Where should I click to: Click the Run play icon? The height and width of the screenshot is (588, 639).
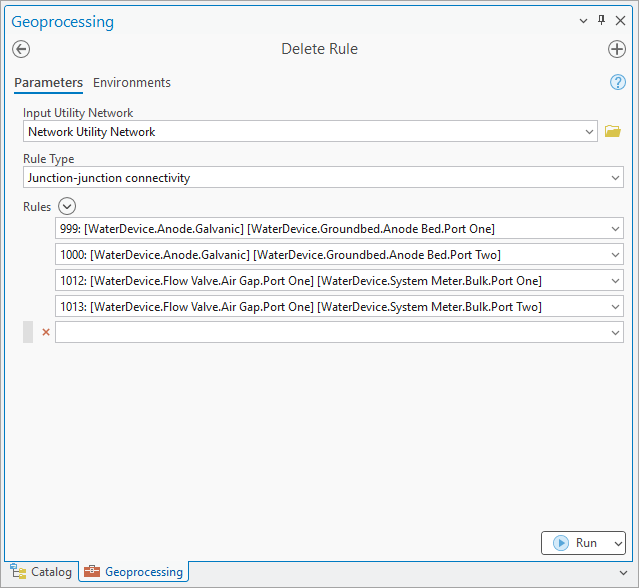[x=560, y=543]
